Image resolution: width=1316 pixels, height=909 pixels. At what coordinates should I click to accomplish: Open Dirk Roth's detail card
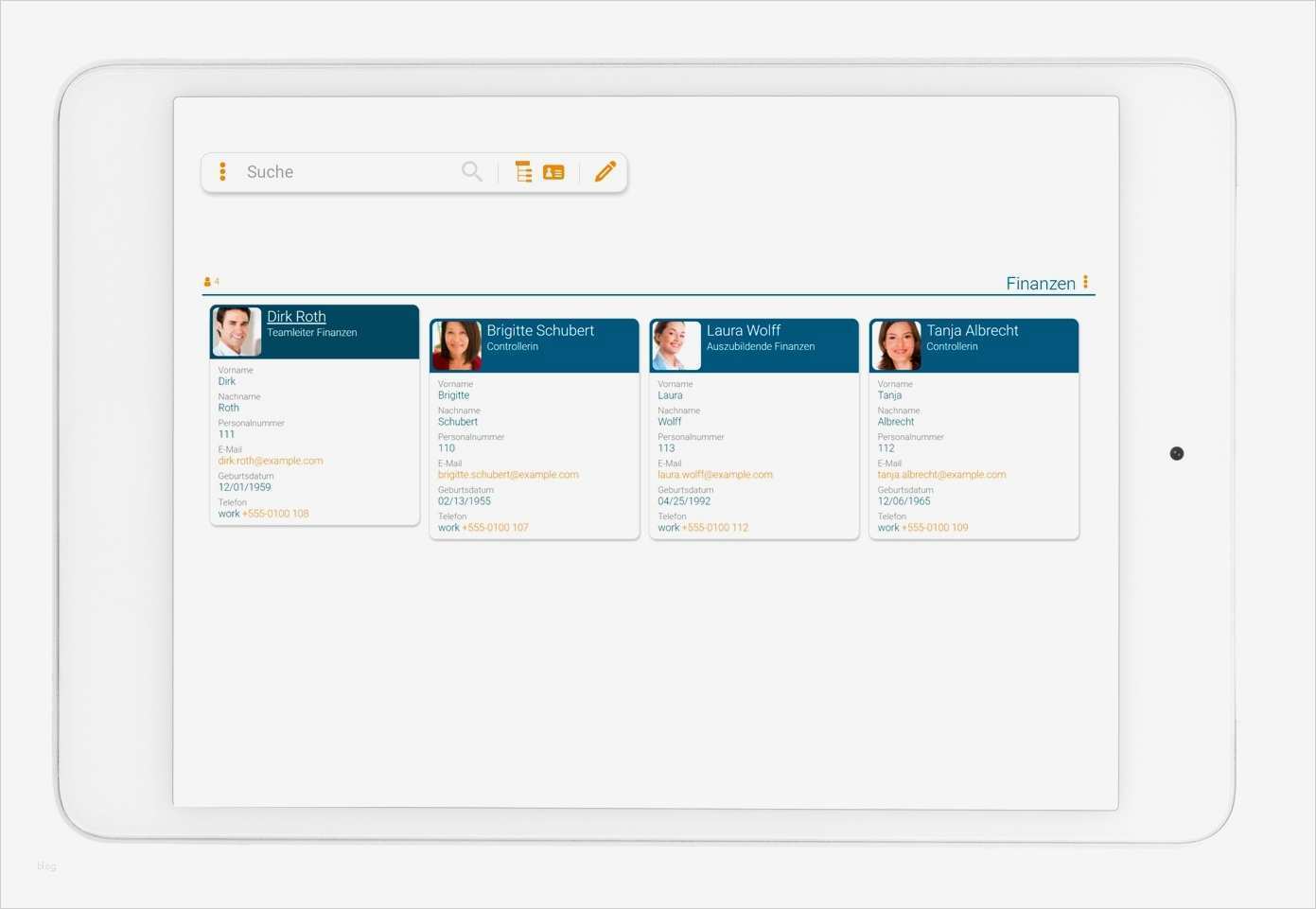point(296,316)
